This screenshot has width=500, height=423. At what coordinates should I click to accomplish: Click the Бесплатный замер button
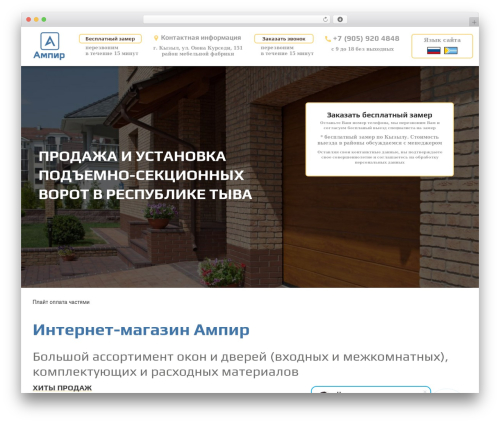[x=110, y=39]
